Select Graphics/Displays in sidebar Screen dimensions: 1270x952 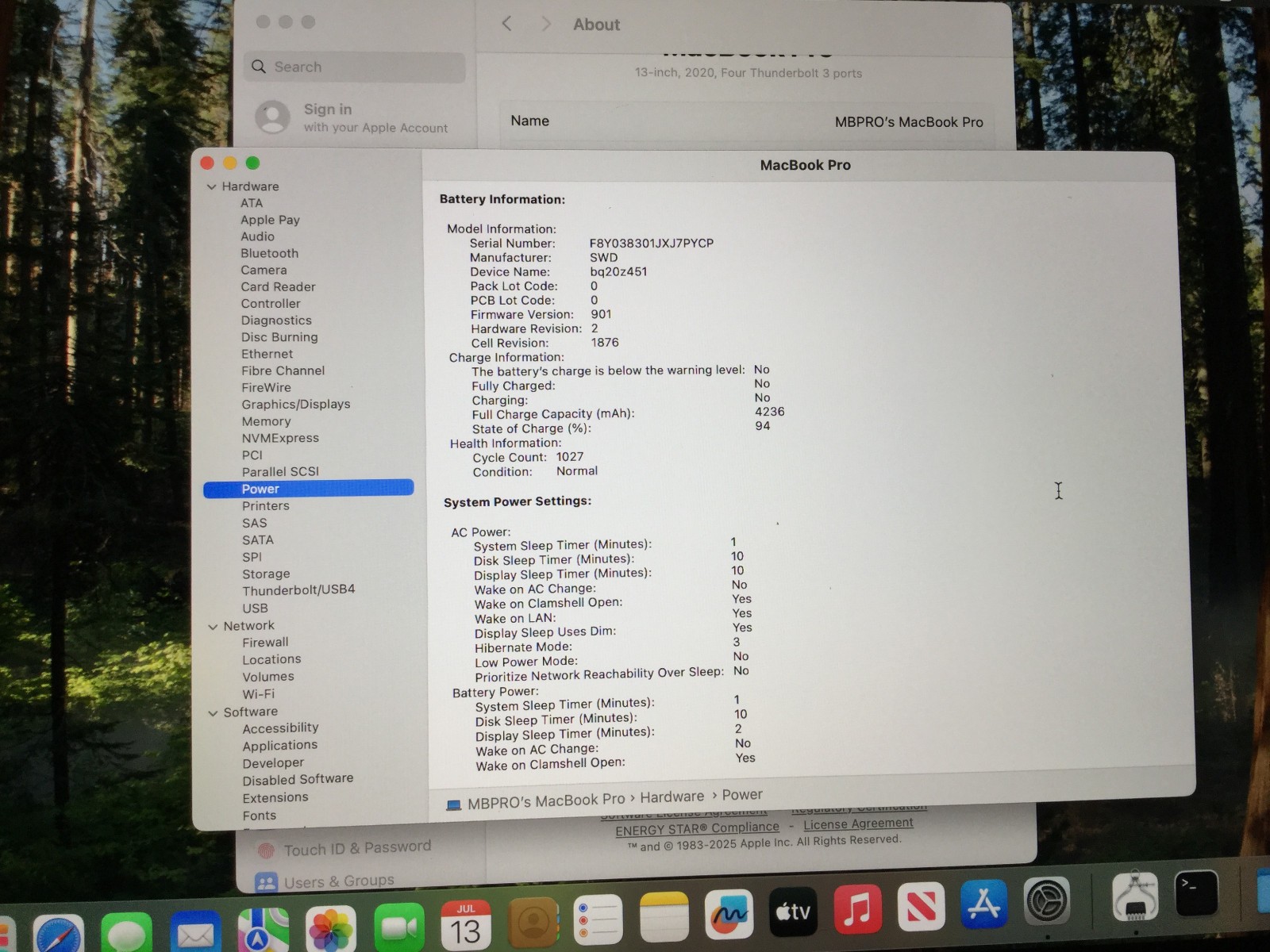(x=296, y=405)
